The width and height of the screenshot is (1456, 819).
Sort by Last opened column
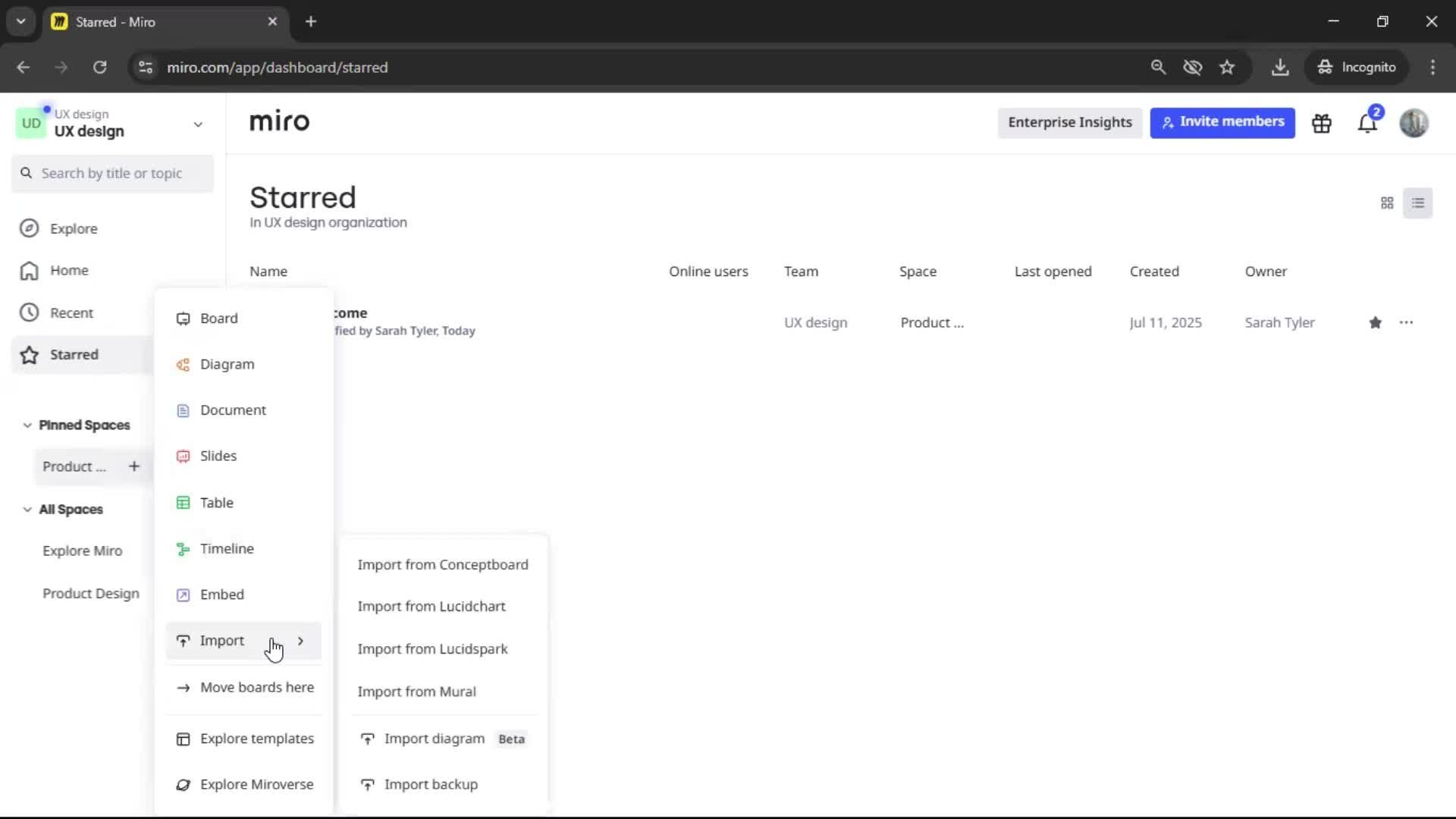point(1053,271)
